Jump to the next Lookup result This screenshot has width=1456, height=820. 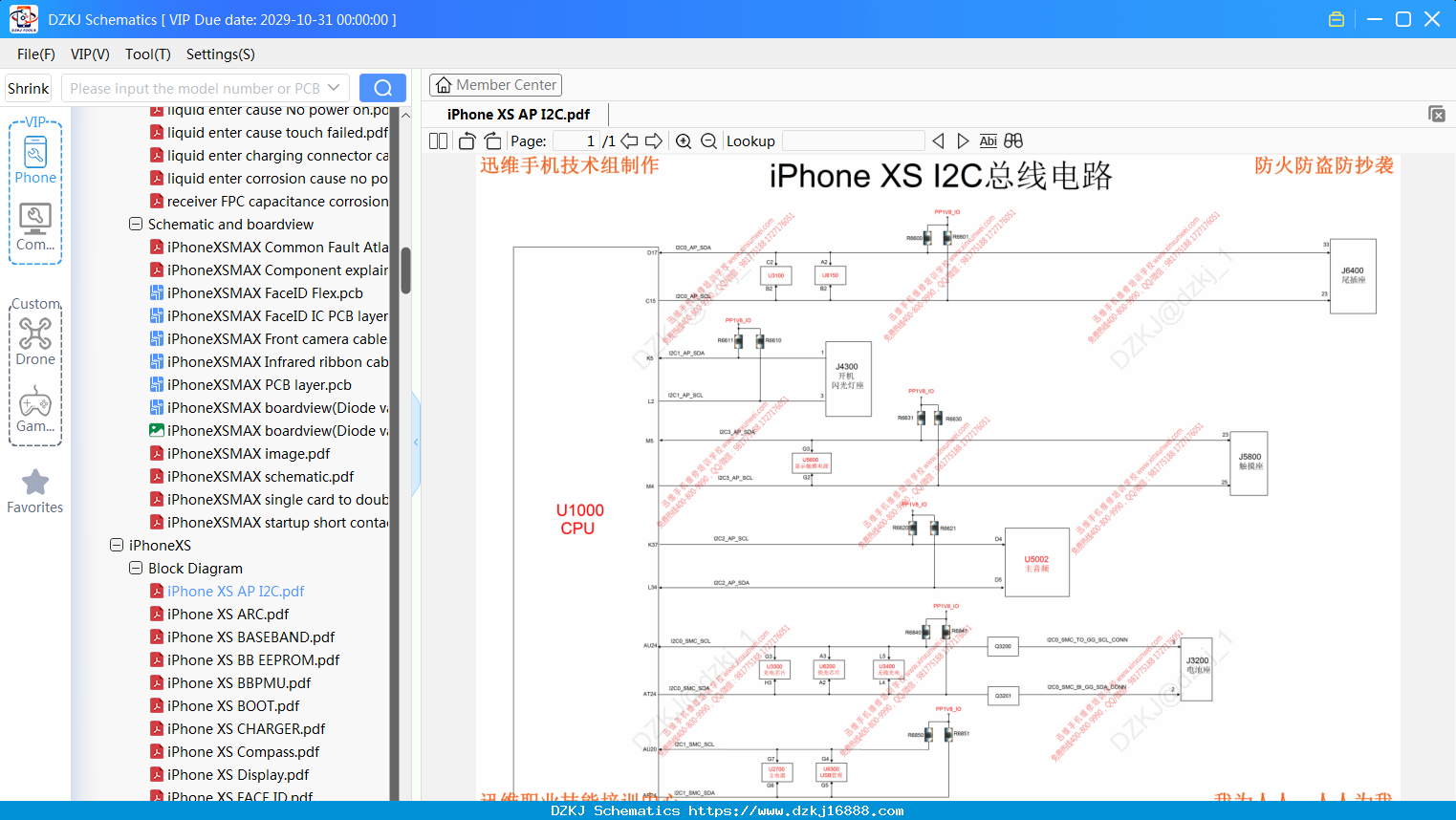pyautogui.click(x=963, y=141)
